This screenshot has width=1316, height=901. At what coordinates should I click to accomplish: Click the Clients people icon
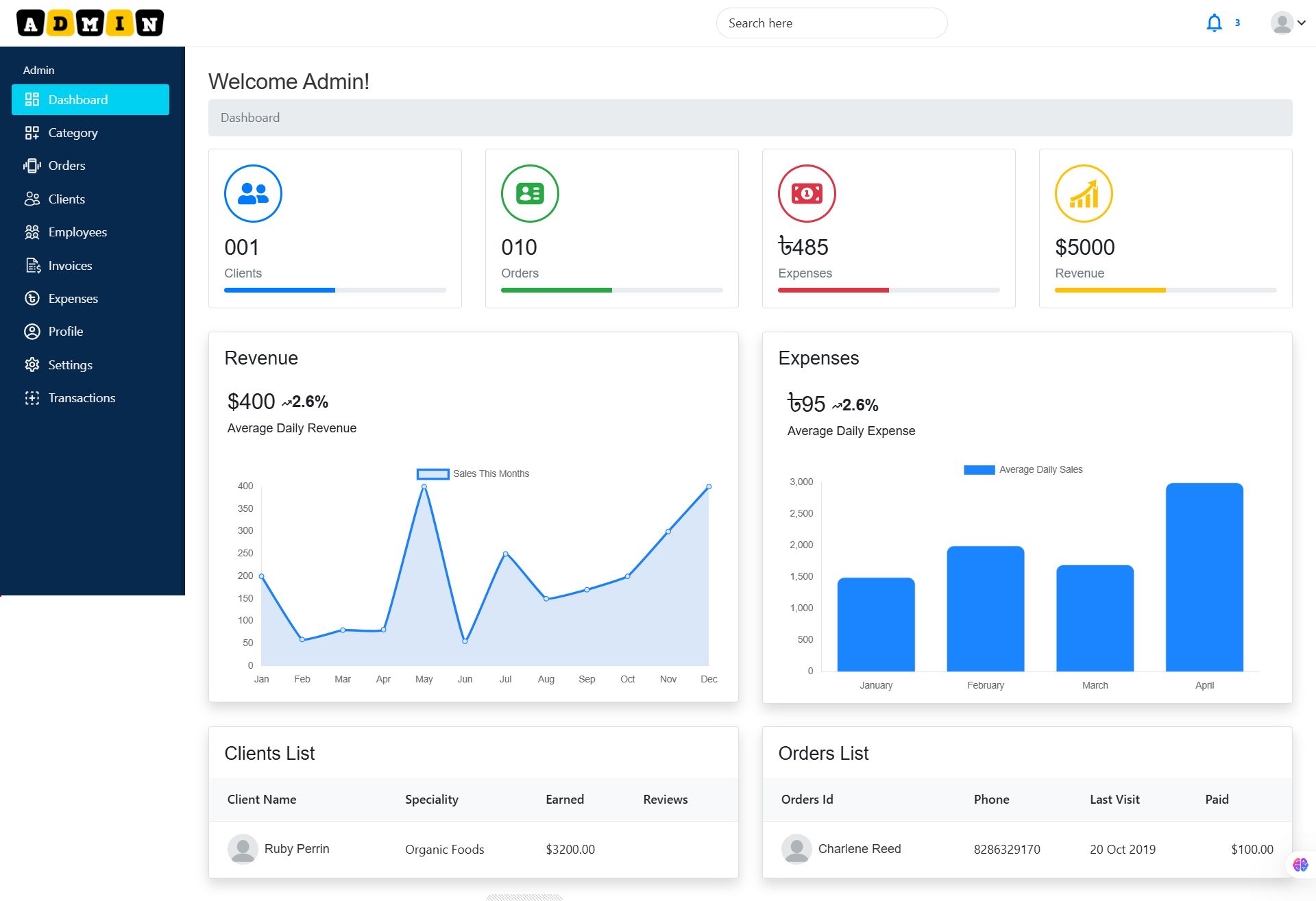click(x=32, y=199)
